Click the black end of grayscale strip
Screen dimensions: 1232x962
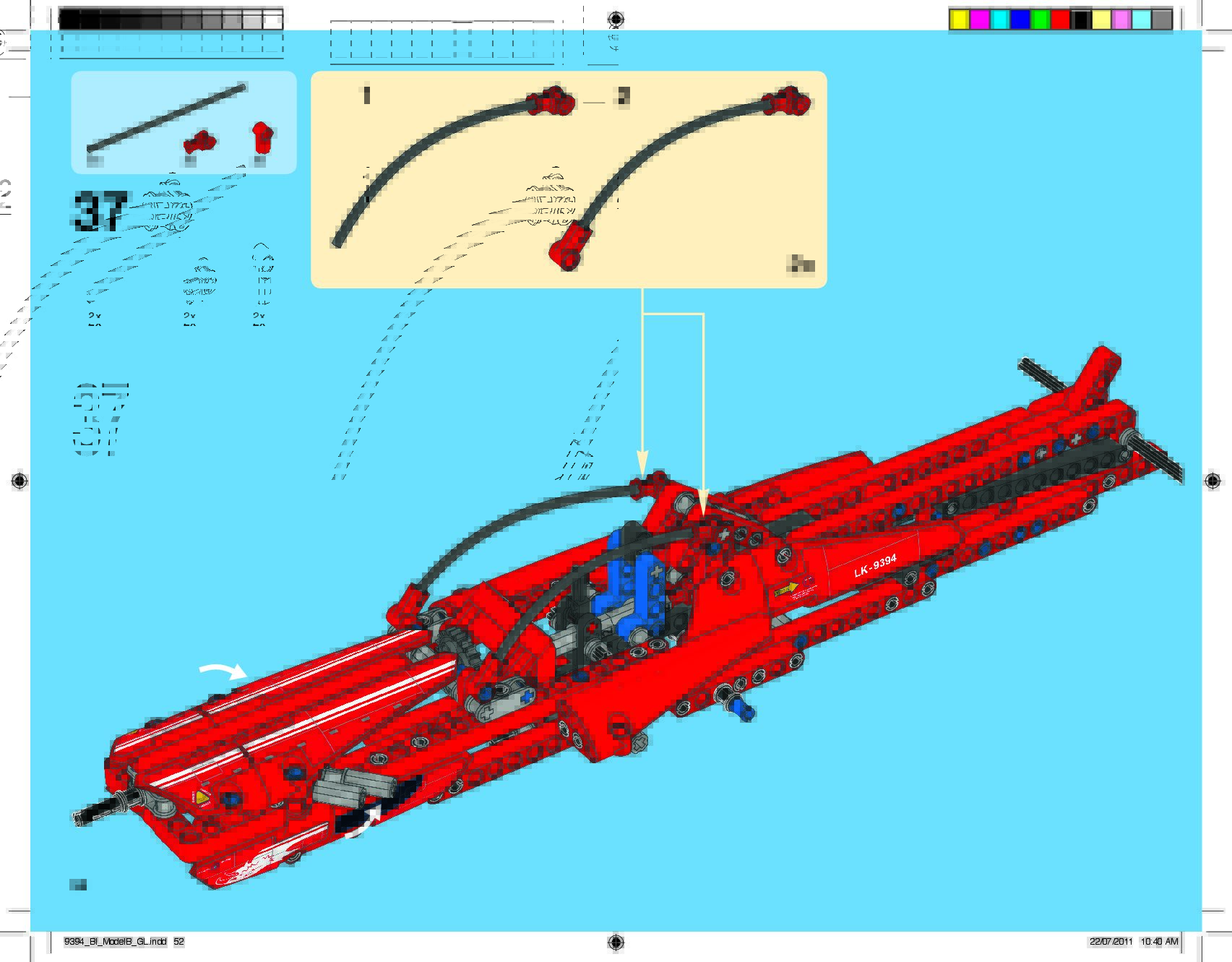tap(69, 20)
